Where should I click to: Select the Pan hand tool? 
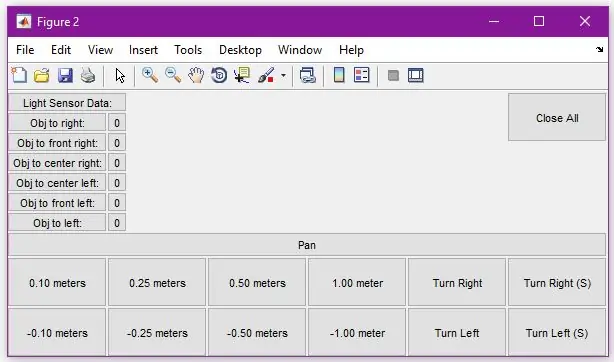point(196,75)
